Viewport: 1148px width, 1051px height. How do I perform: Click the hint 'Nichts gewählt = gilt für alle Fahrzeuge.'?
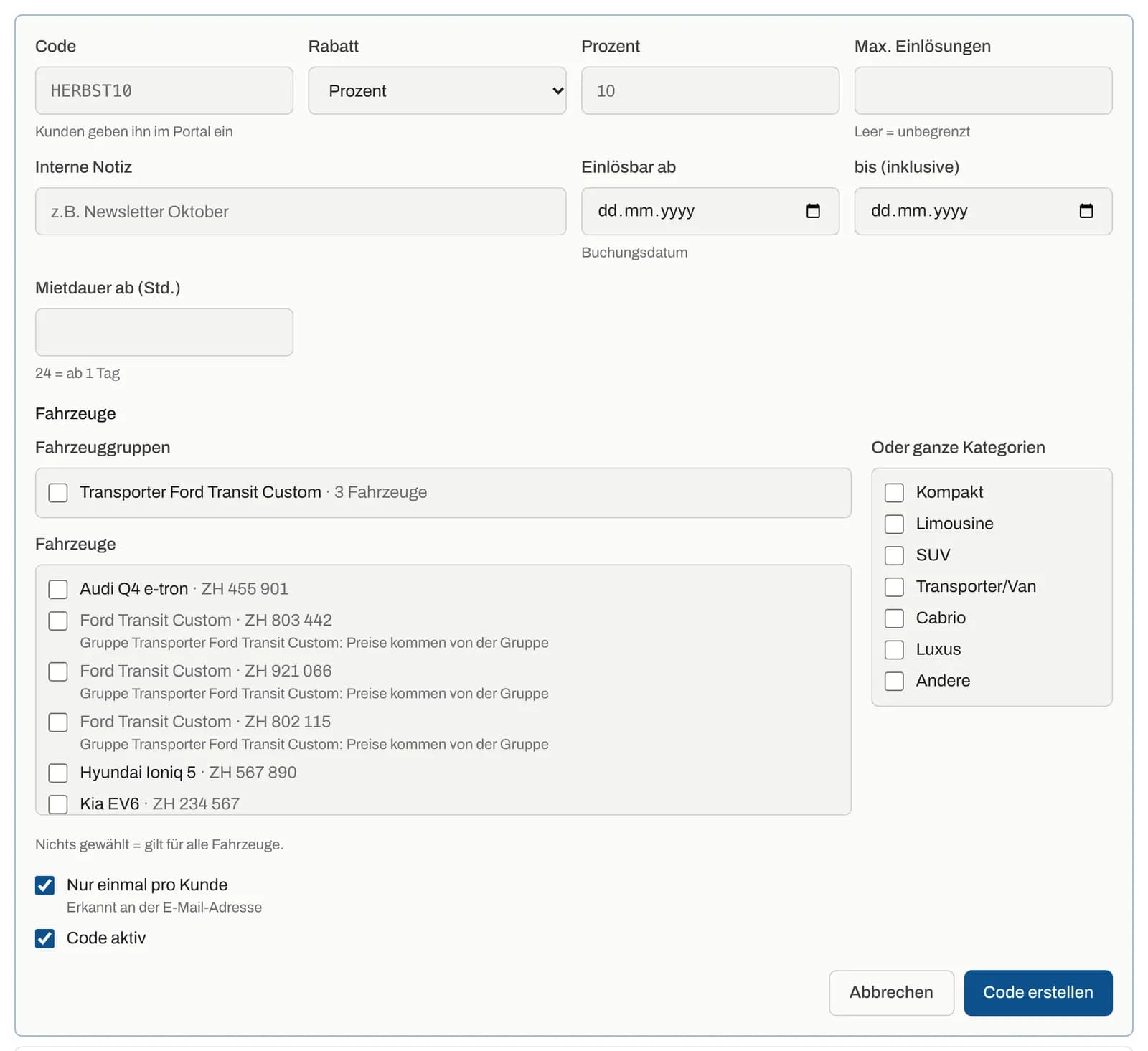(159, 844)
